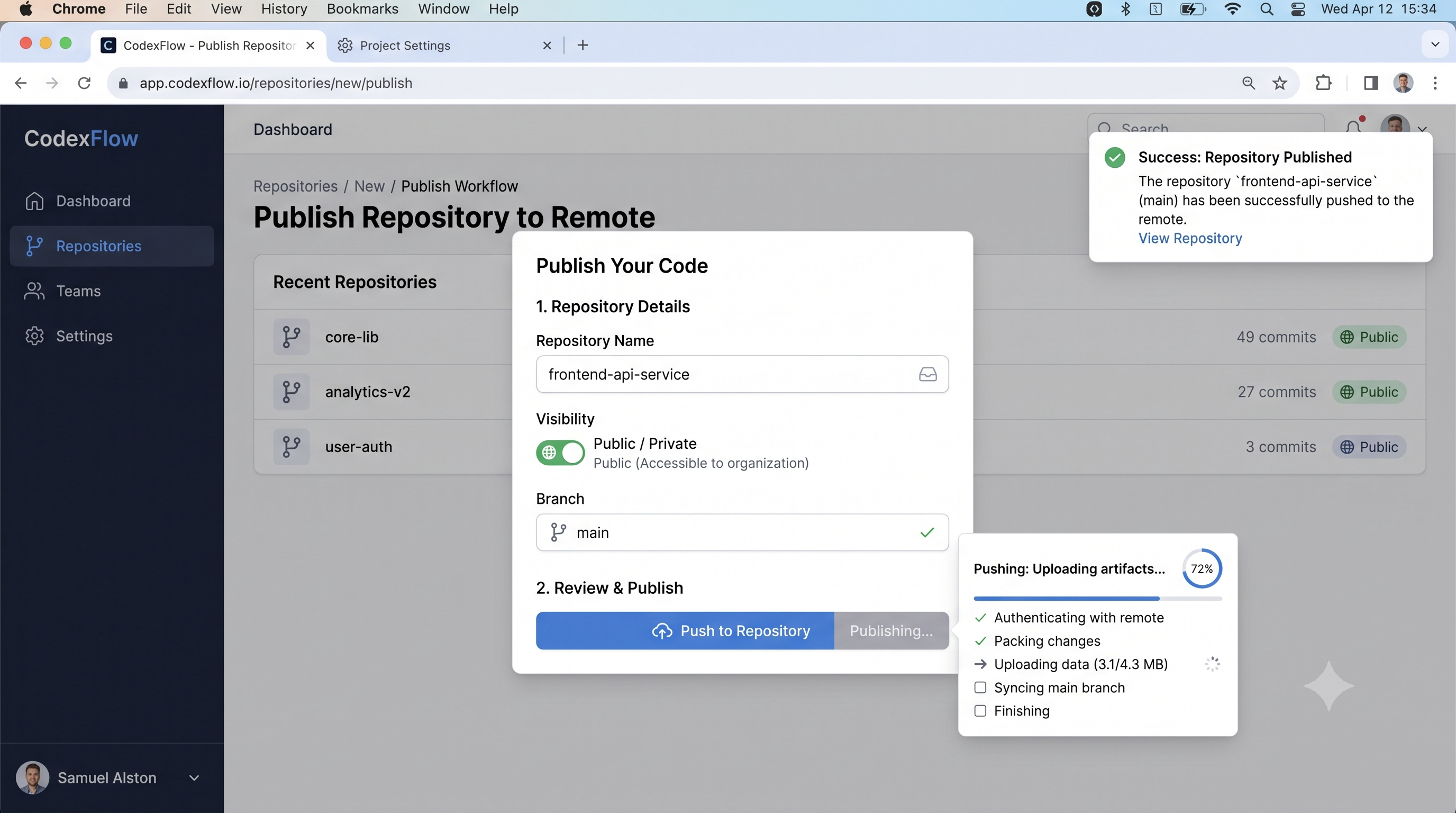Click the Public badge on analytics-v2 row
Viewport: 1456px width, 813px height.
pos(1369,392)
